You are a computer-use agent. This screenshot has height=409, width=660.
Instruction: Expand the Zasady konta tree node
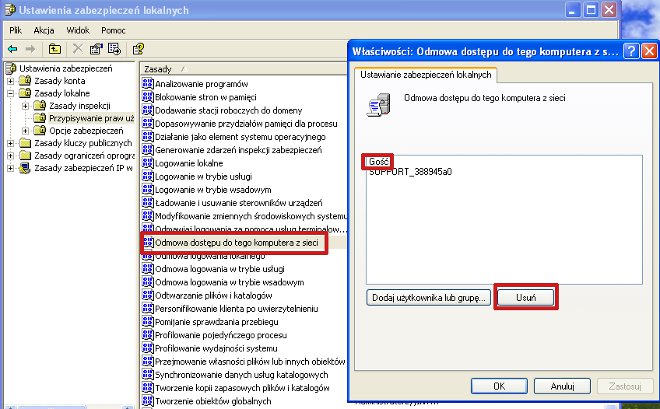[x=11, y=80]
